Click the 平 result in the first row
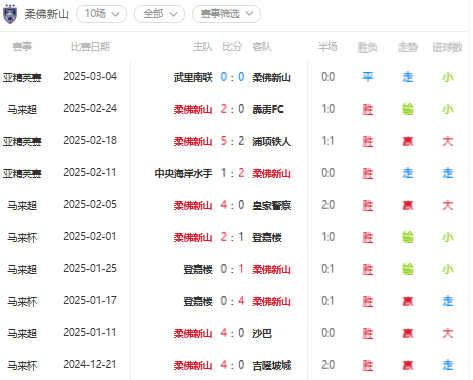The image size is (473, 380). tap(368, 77)
